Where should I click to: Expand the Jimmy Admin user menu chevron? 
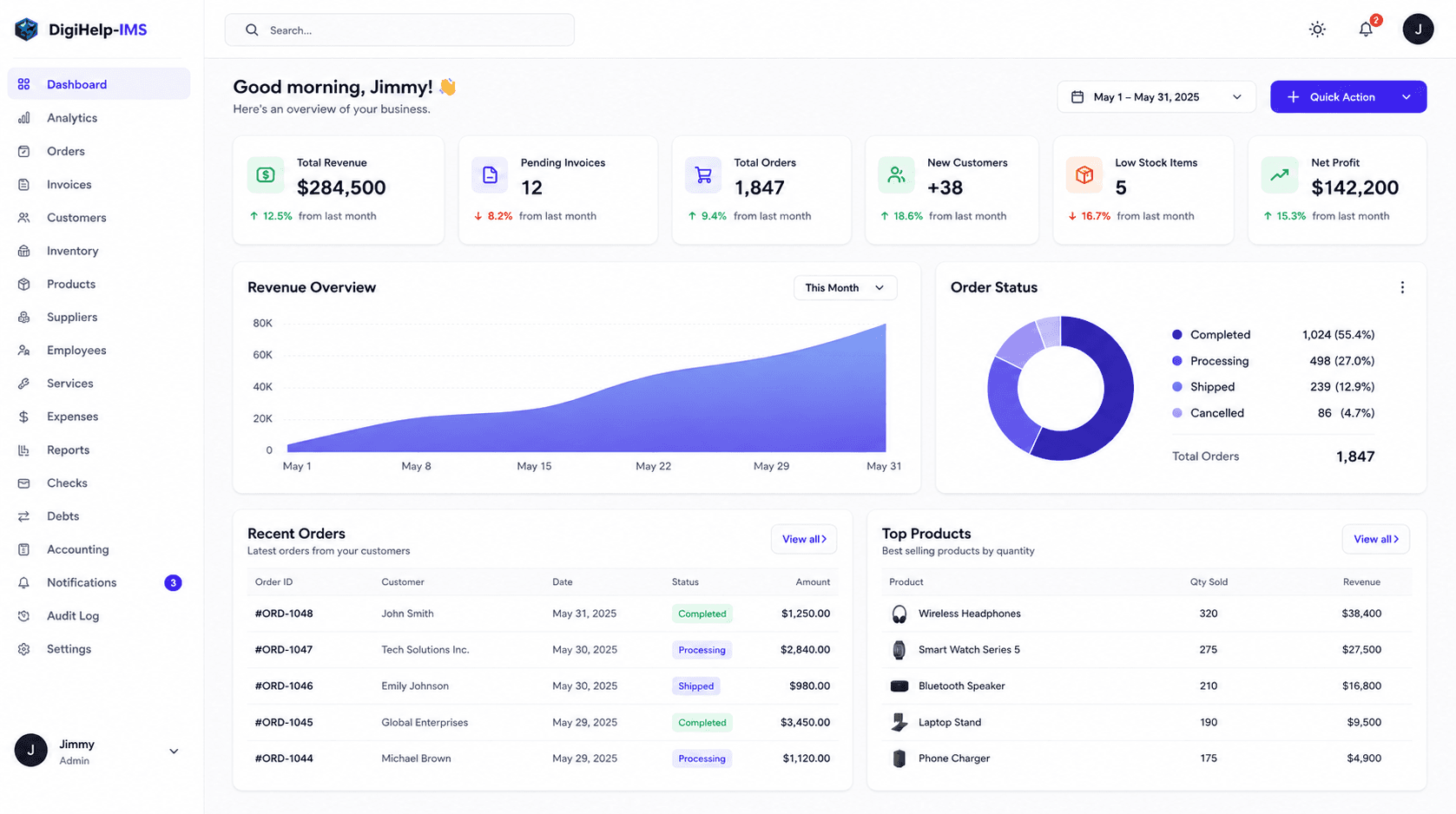click(174, 752)
